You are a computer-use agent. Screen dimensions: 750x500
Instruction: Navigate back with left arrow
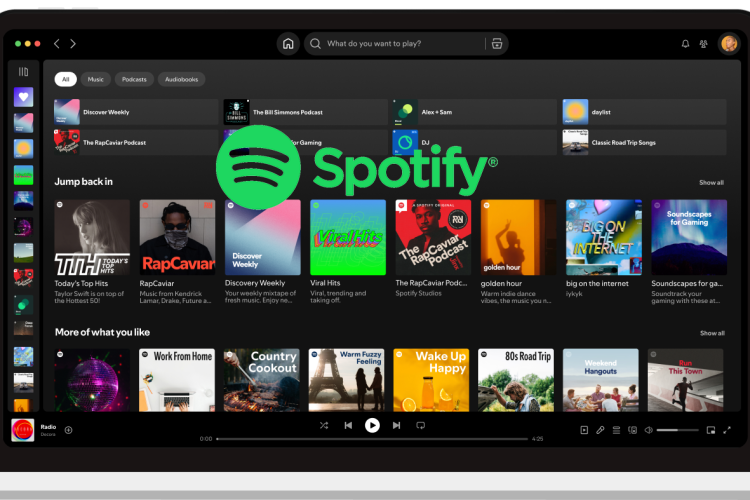(56, 44)
